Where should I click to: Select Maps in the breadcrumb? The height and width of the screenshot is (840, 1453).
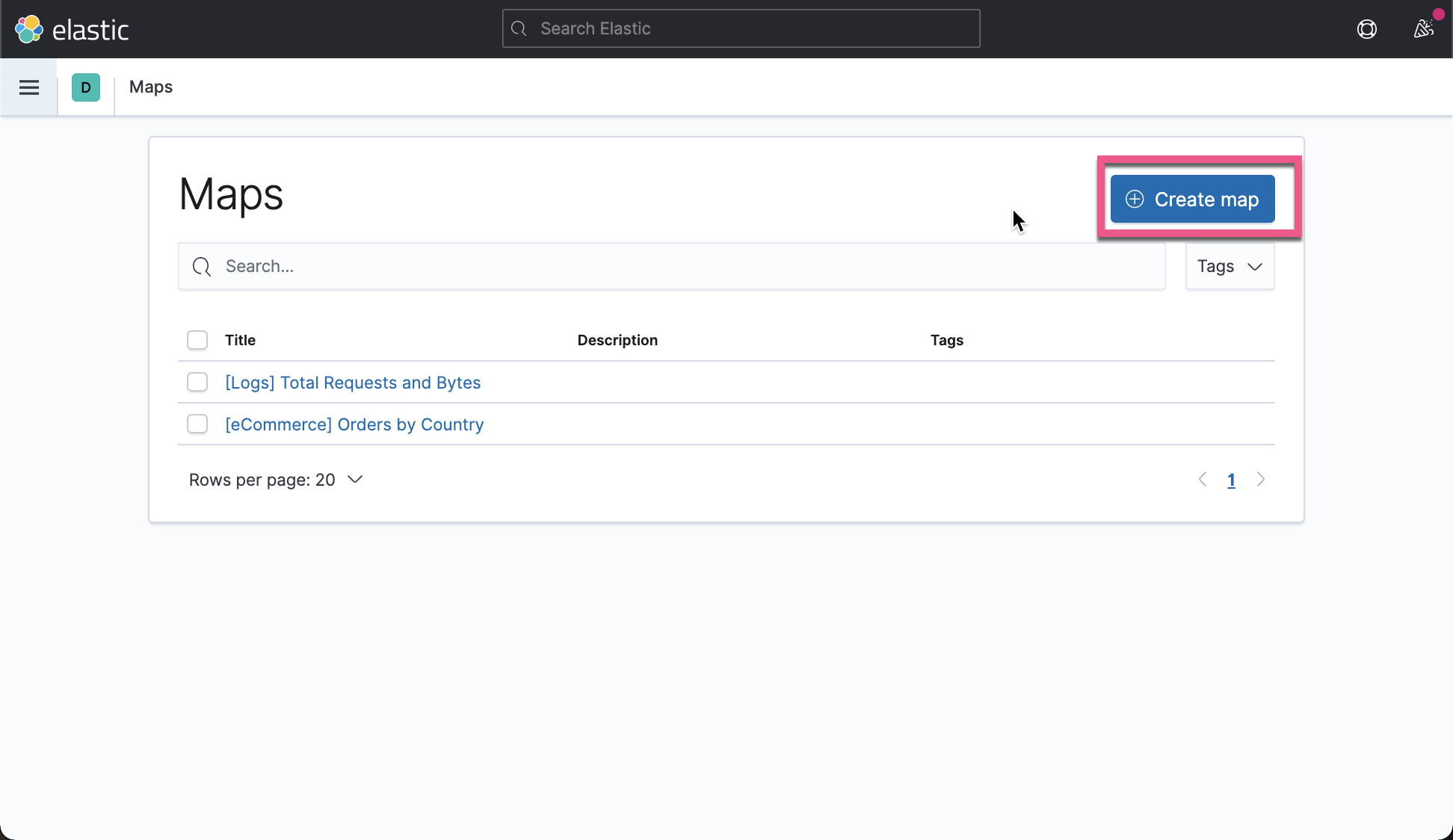(150, 87)
